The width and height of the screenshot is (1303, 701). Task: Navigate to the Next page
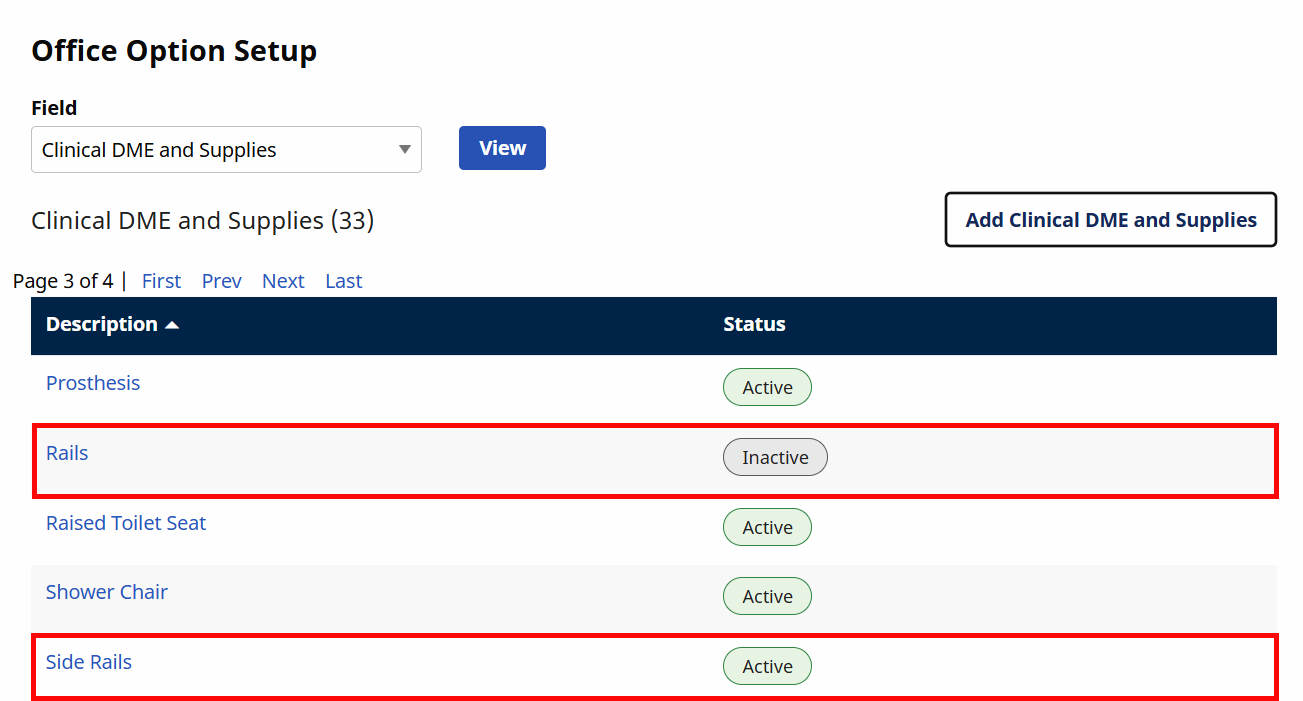click(x=283, y=281)
